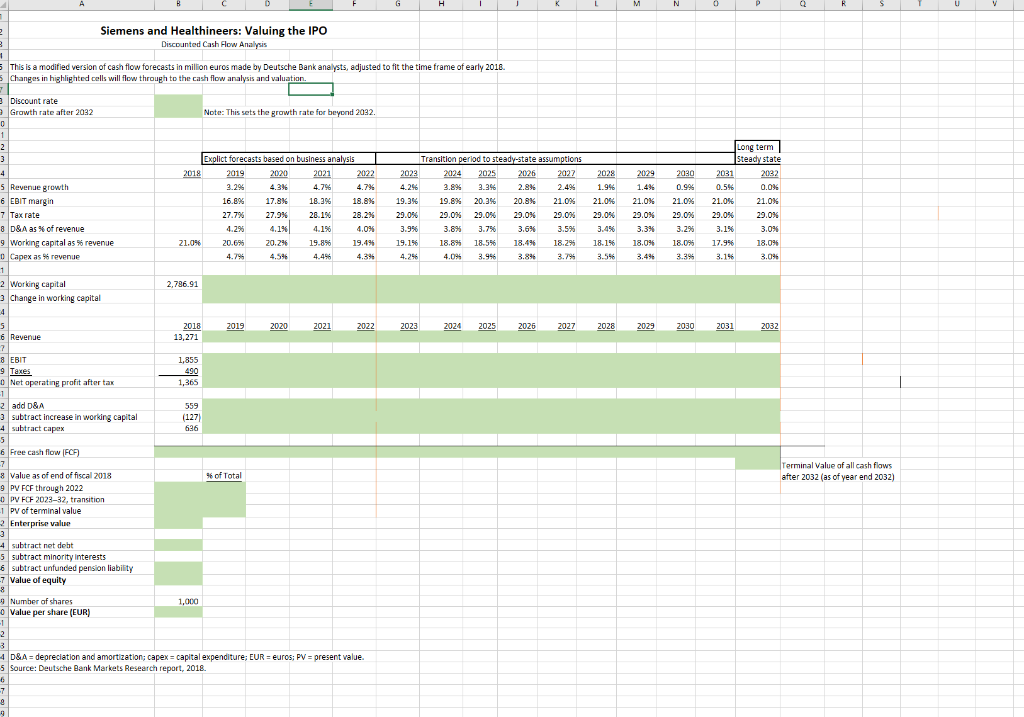Select the 2018 working capital percentage 21.0%
1024x717 pixels.
[189, 243]
